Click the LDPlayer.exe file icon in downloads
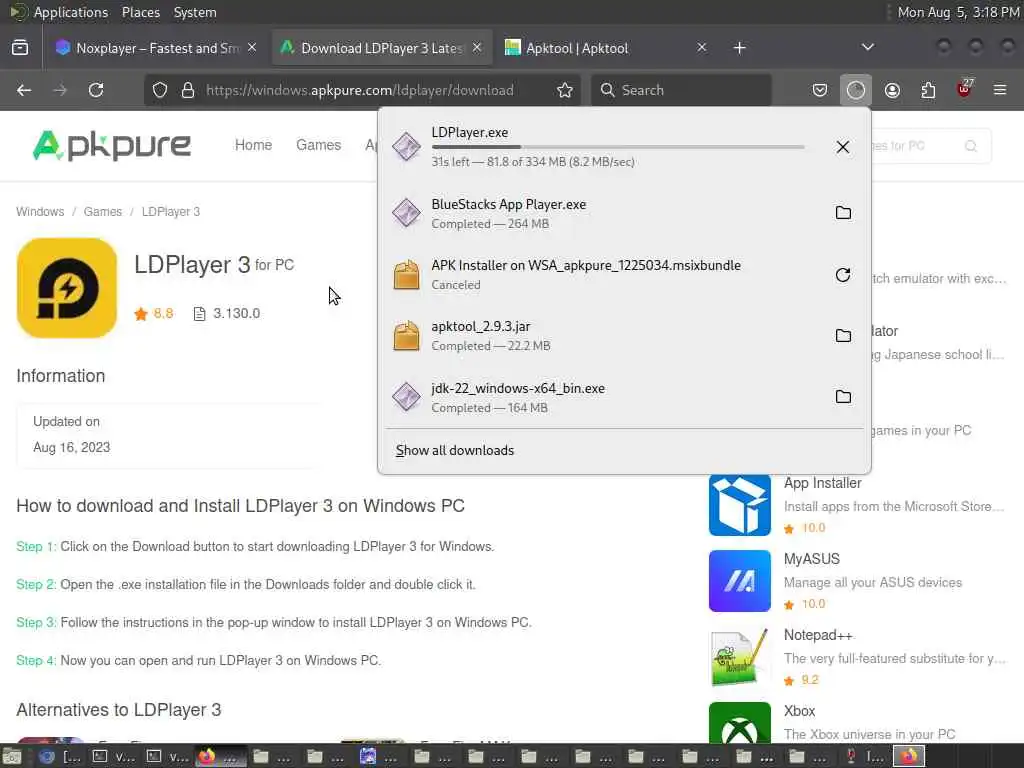1024x768 pixels. coord(406,146)
